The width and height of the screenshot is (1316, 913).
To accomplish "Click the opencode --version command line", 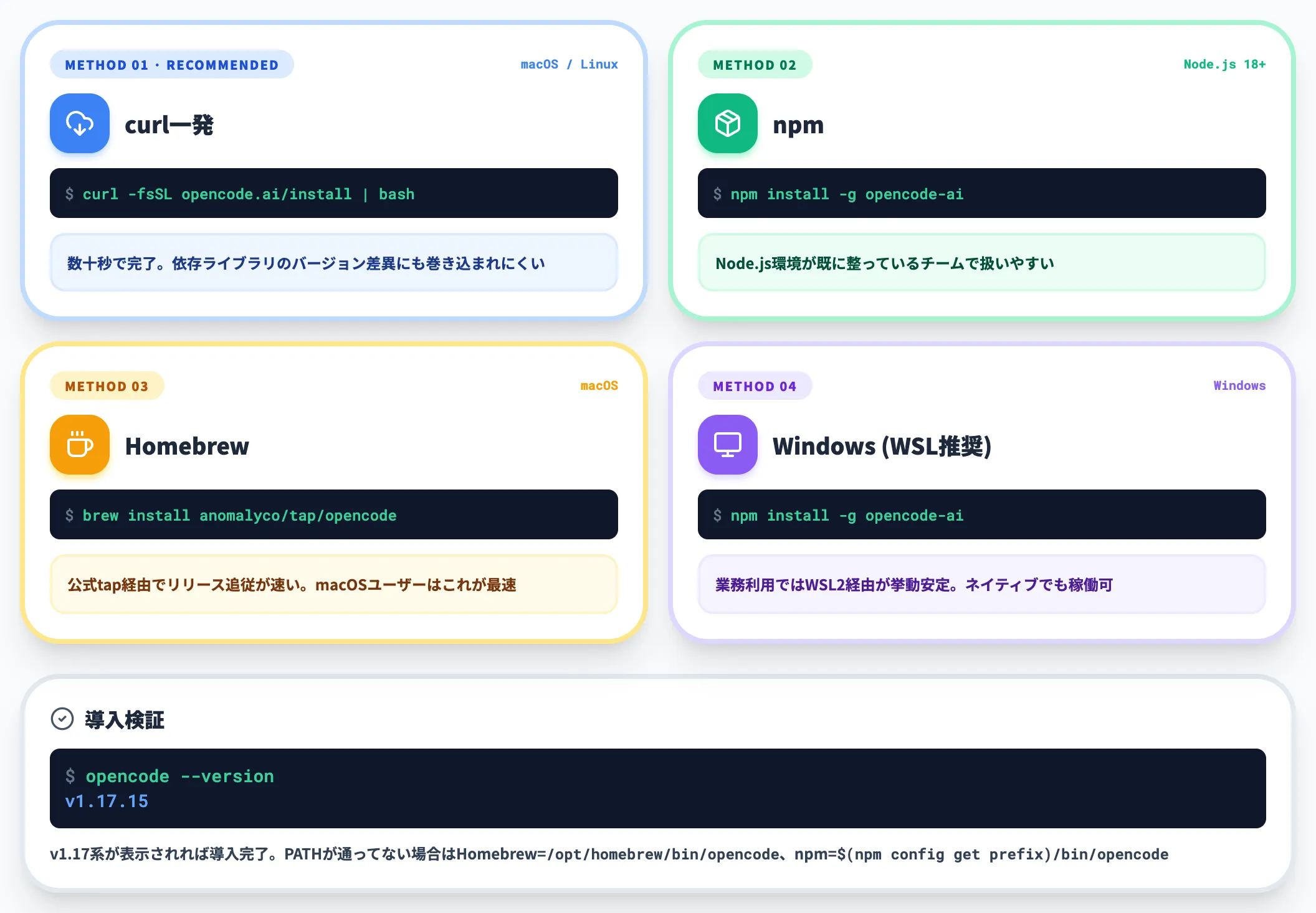I will [x=169, y=776].
